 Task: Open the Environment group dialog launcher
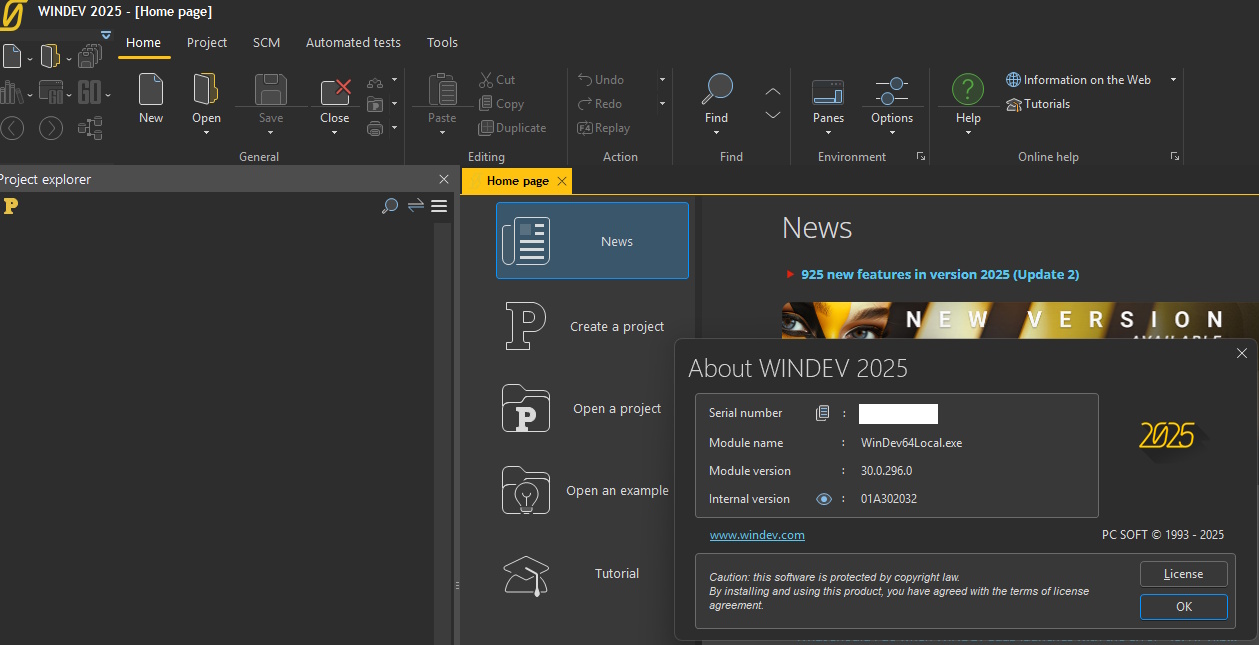(x=921, y=157)
